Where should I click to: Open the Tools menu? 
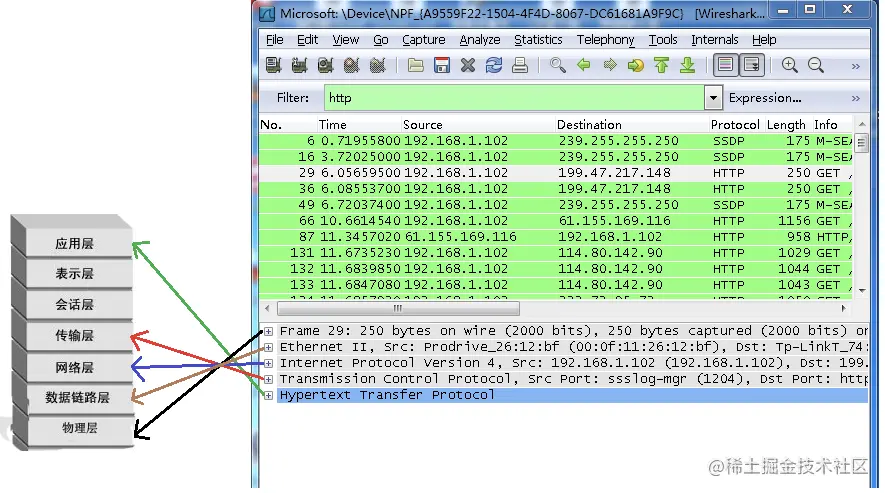[663, 40]
